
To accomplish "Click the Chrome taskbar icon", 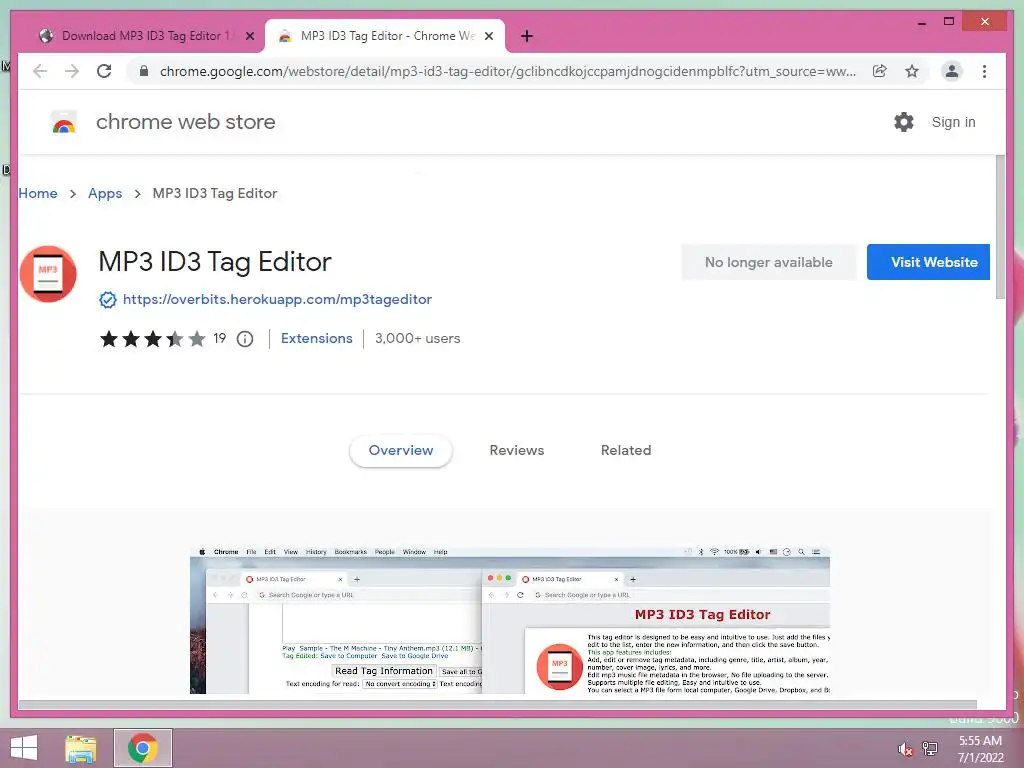I will [143, 748].
